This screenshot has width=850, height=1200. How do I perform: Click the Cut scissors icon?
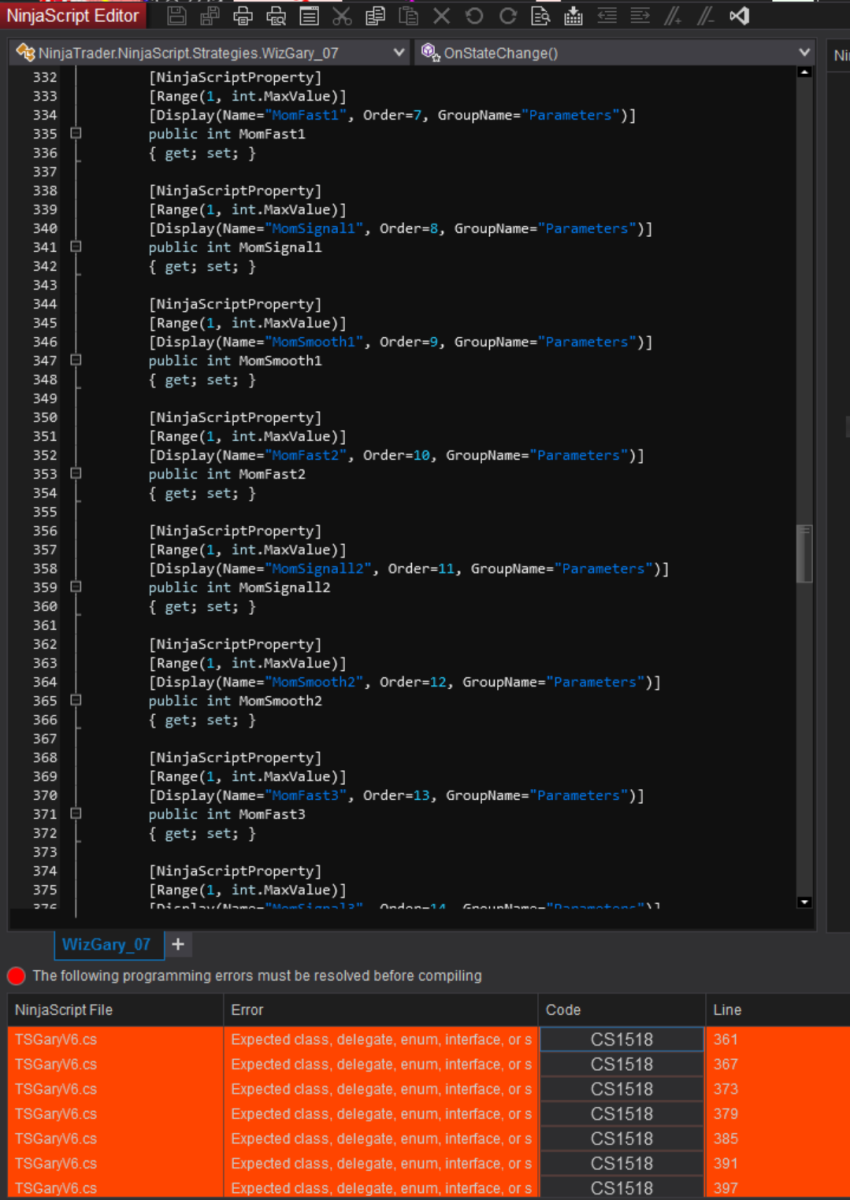tap(342, 15)
